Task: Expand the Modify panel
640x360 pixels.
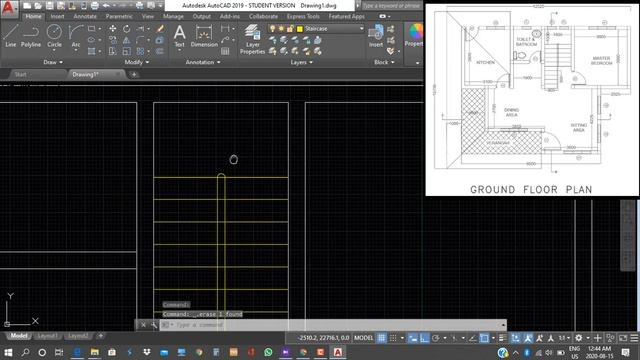Action: tap(137, 62)
